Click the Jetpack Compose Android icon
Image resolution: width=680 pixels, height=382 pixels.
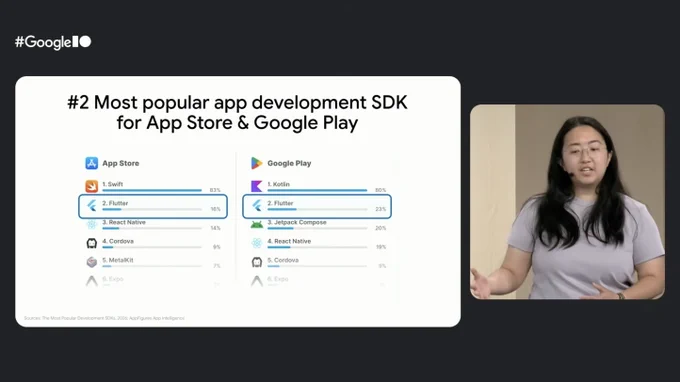(x=257, y=225)
